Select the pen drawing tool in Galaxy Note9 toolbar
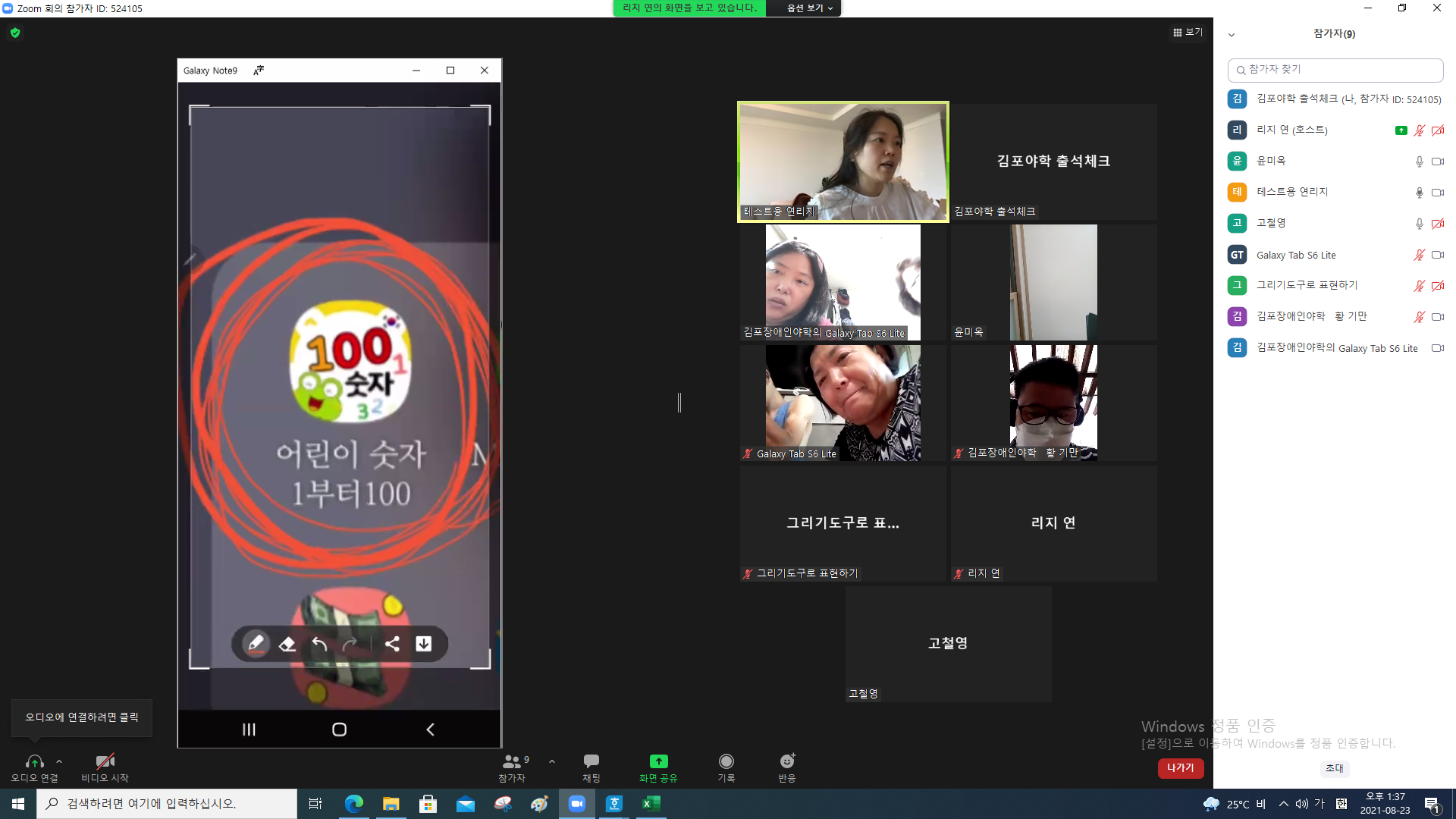Screen dimensions: 1456x819 point(256,644)
